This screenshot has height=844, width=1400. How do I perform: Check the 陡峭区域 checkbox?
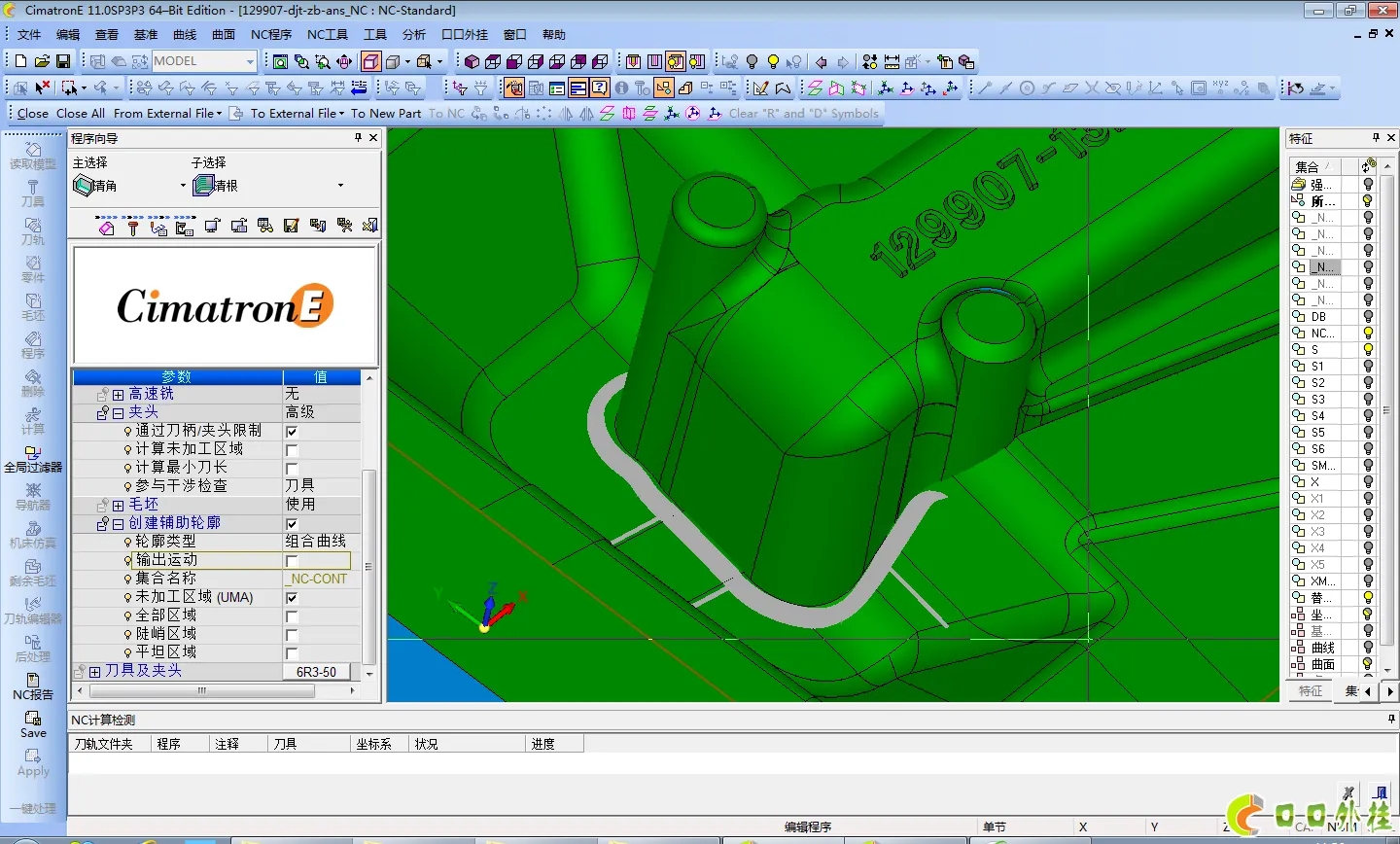pyautogui.click(x=292, y=635)
